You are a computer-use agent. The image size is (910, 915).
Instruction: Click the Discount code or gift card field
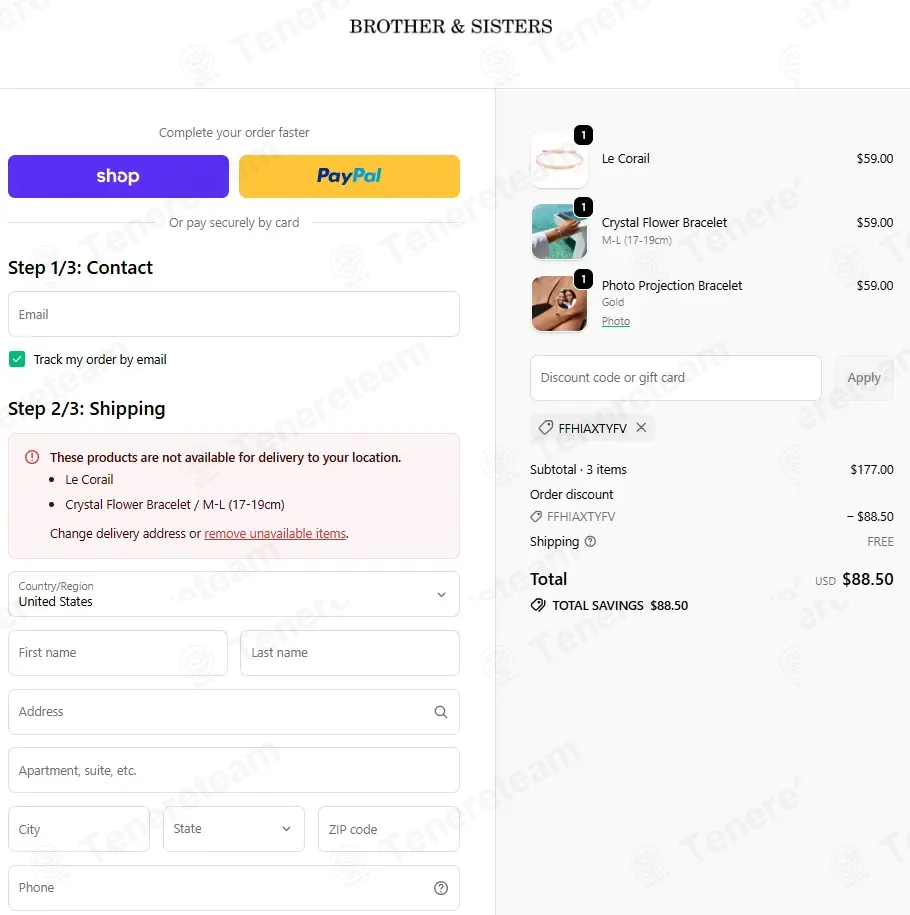click(x=675, y=378)
